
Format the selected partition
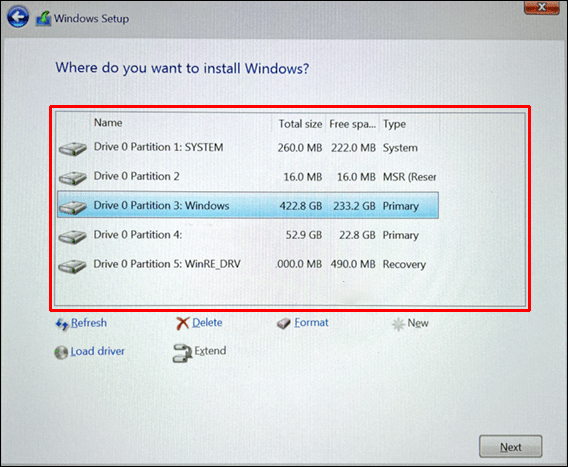pos(311,322)
